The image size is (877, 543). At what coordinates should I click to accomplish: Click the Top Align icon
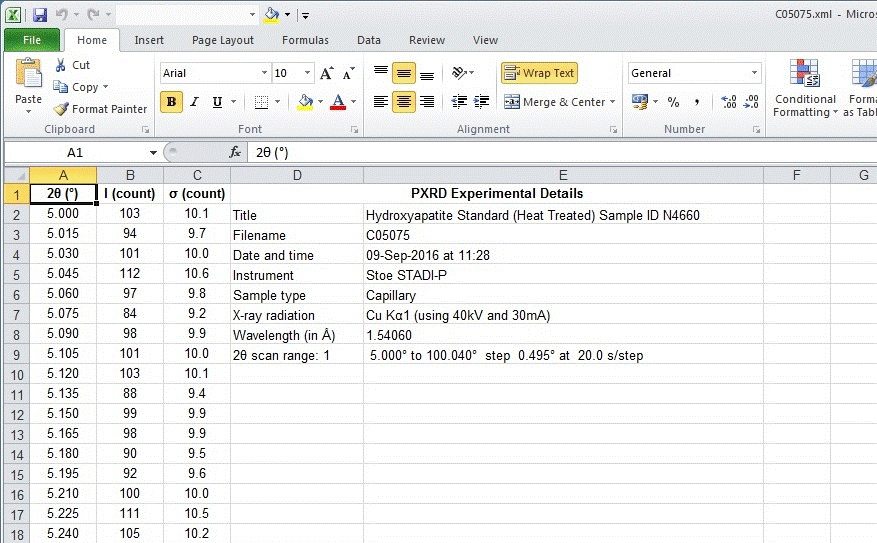pyautogui.click(x=381, y=73)
